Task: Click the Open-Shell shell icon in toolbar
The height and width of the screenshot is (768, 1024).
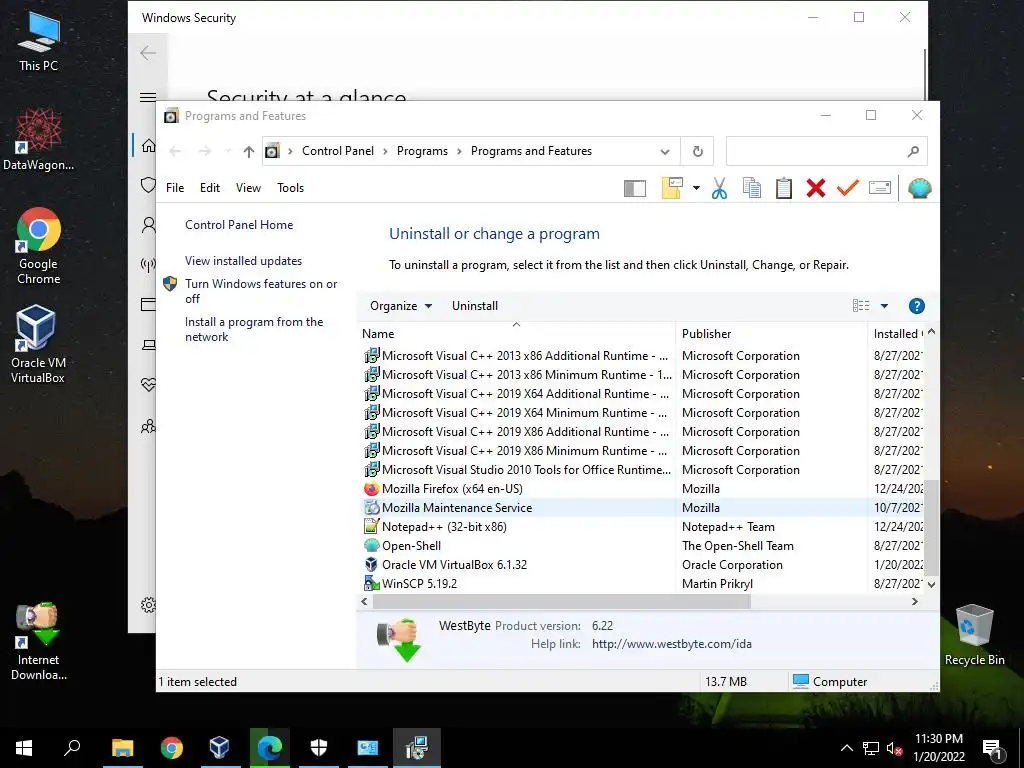Action: point(919,189)
